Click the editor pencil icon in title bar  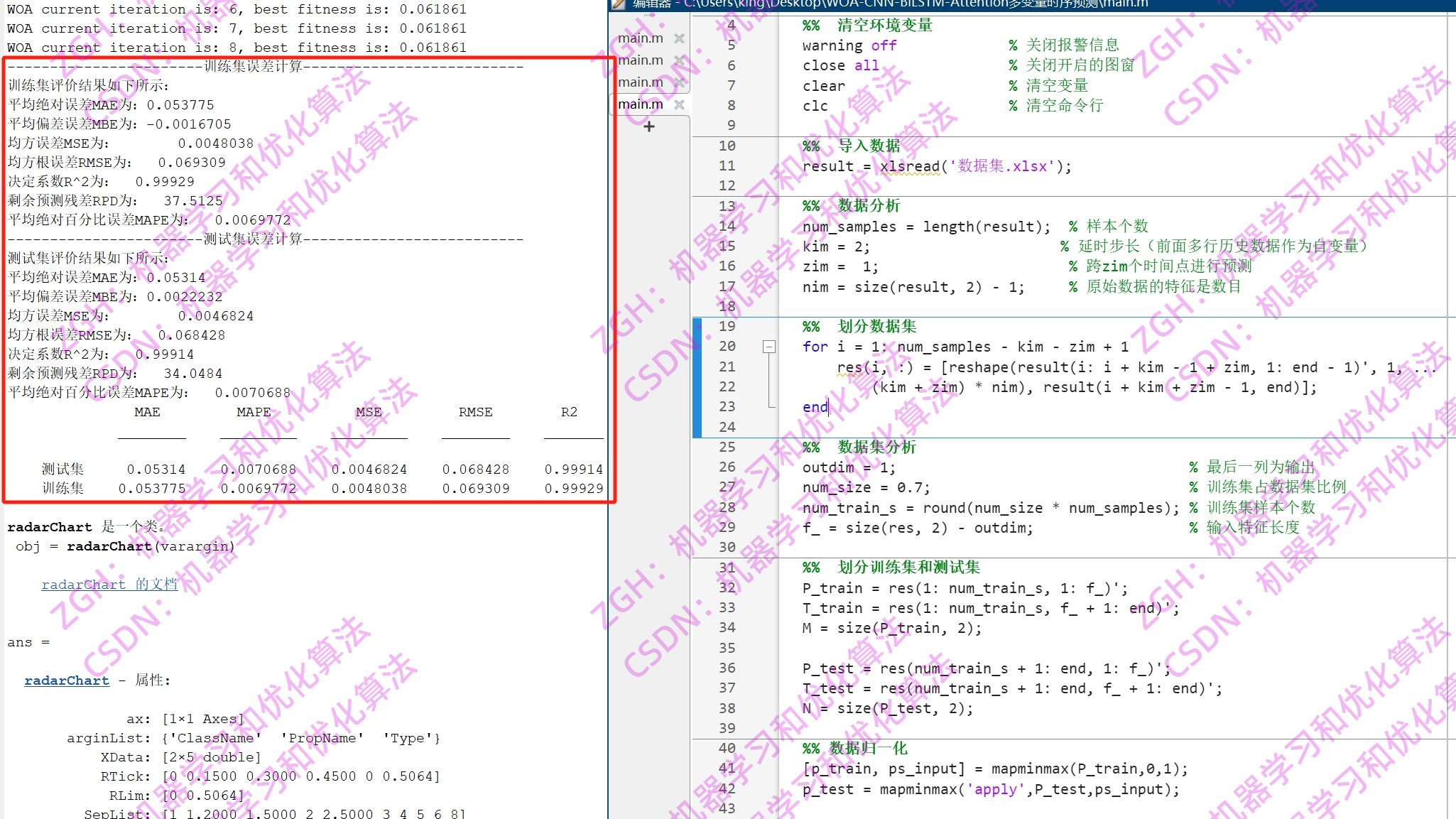pos(619,4)
